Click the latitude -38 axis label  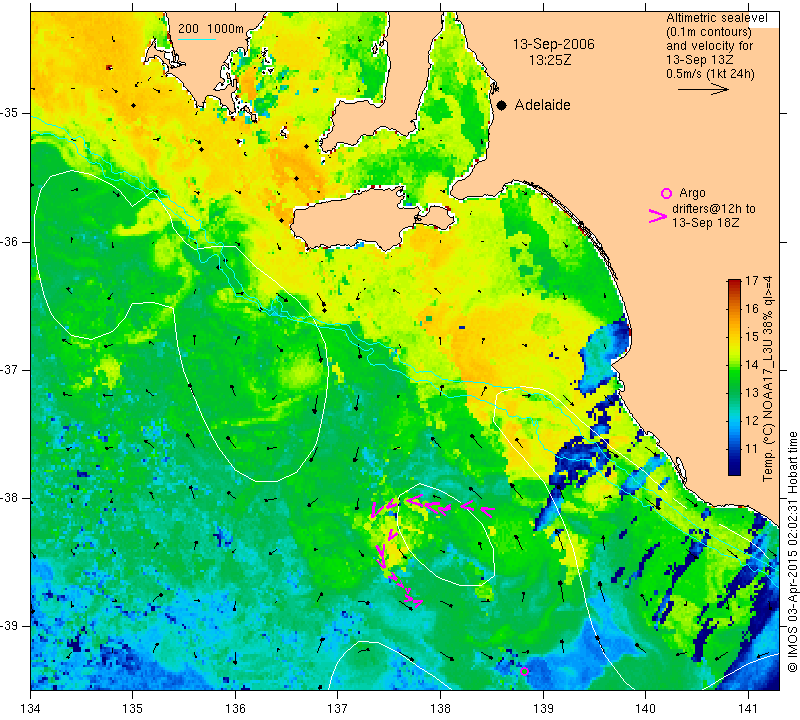click(x=10, y=498)
